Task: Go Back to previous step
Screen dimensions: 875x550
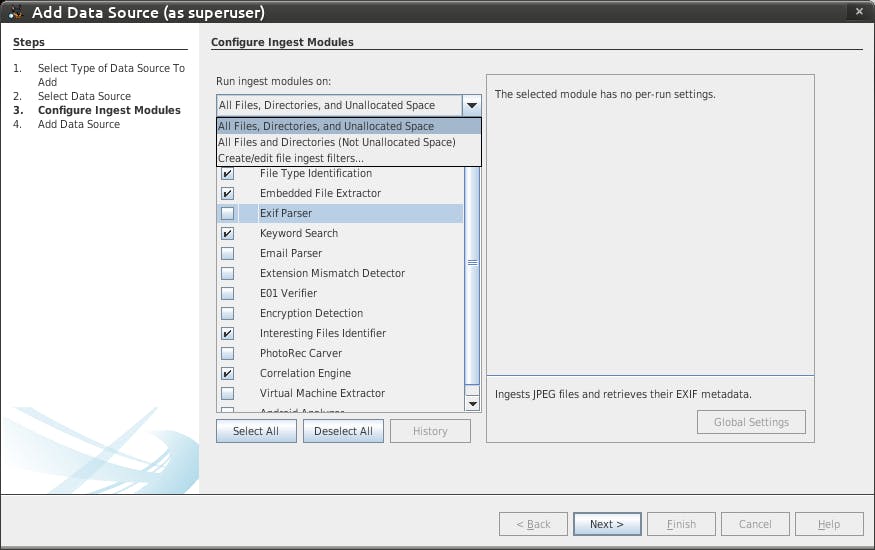Action: pos(533,524)
